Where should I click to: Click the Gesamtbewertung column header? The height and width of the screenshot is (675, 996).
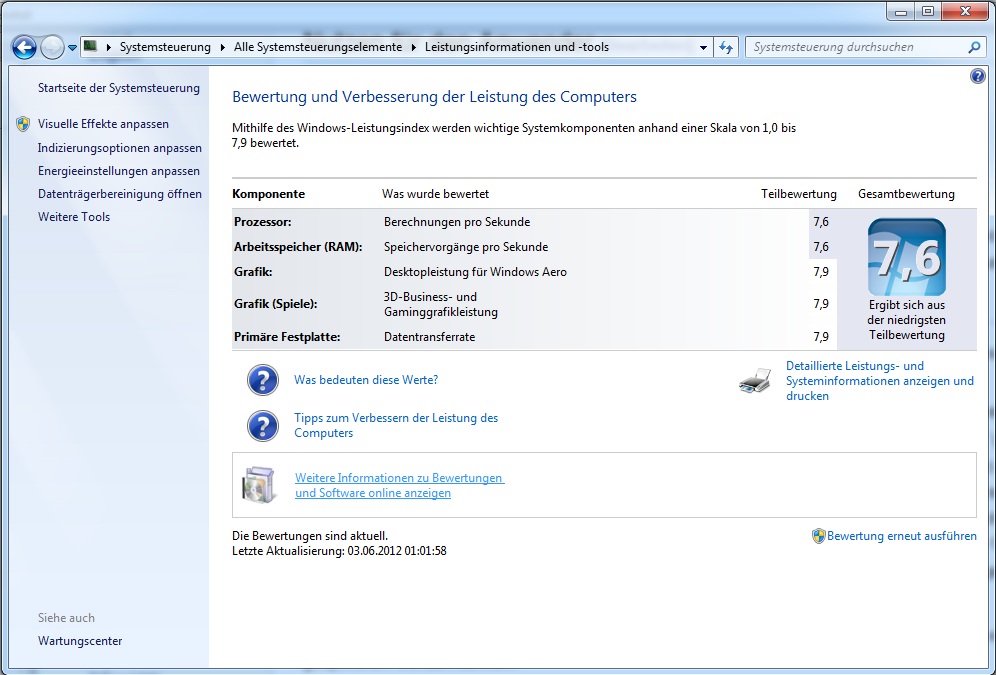pyautogui.click(x=906, y=194)
